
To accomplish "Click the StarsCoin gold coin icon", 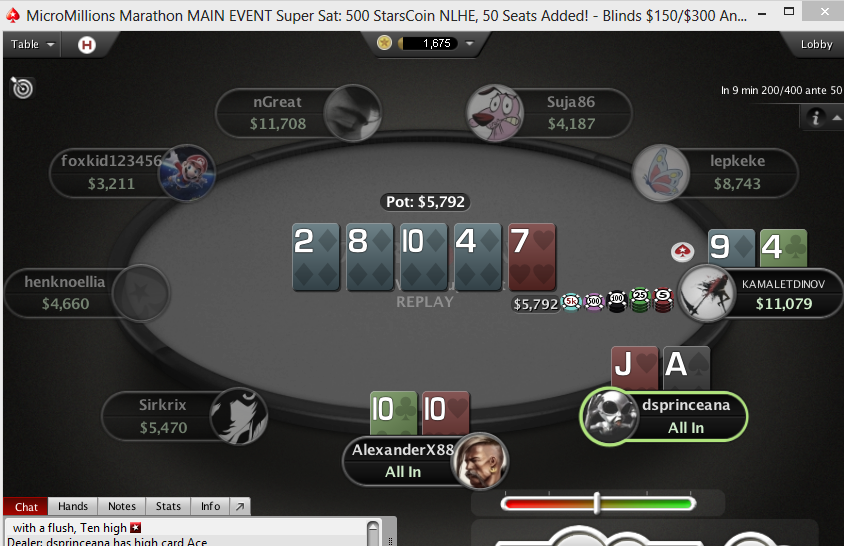I will pyautogui.click(x=384, y=43).
